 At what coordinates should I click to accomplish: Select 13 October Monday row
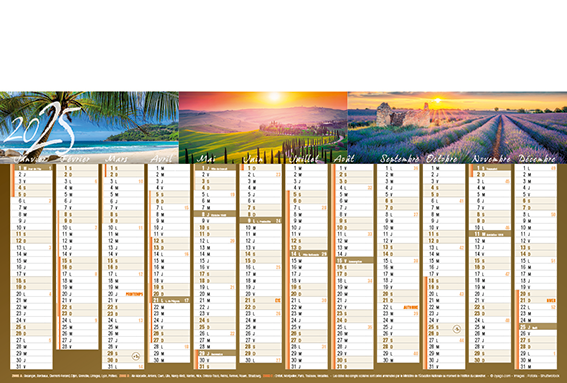[x=444, y=248]
